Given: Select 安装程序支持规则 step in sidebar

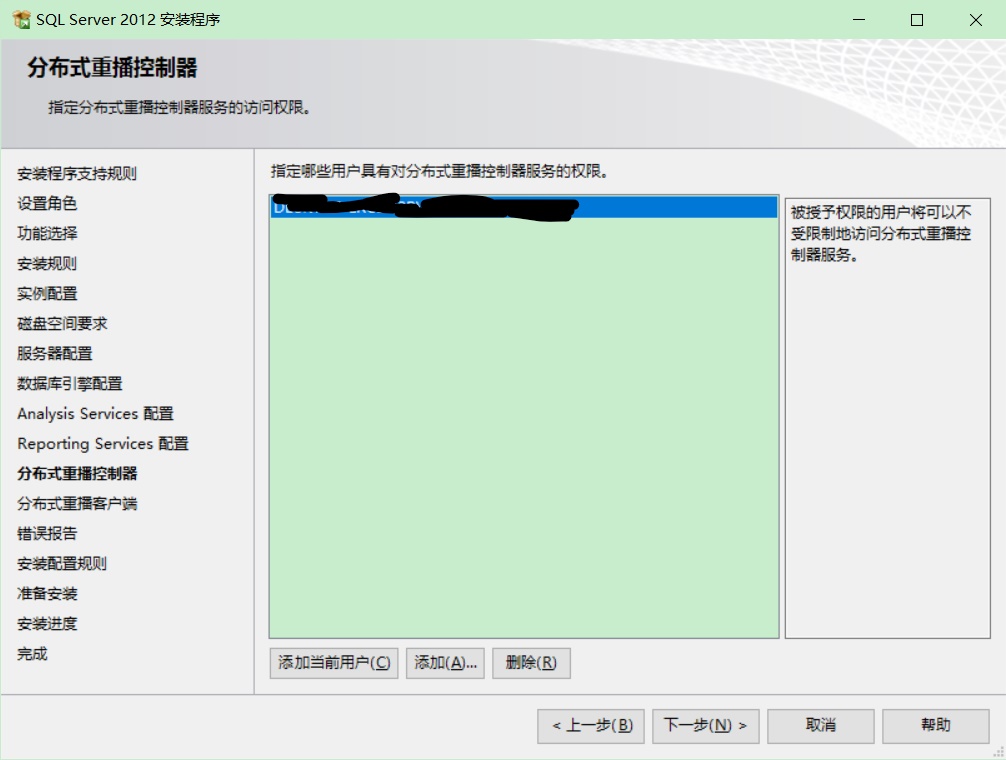Looking at the screenshot, I should (77, 174).
